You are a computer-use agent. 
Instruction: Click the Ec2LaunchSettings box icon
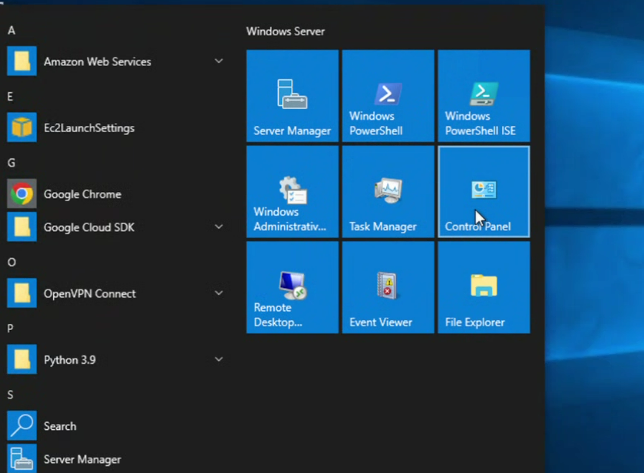(22, 127)
